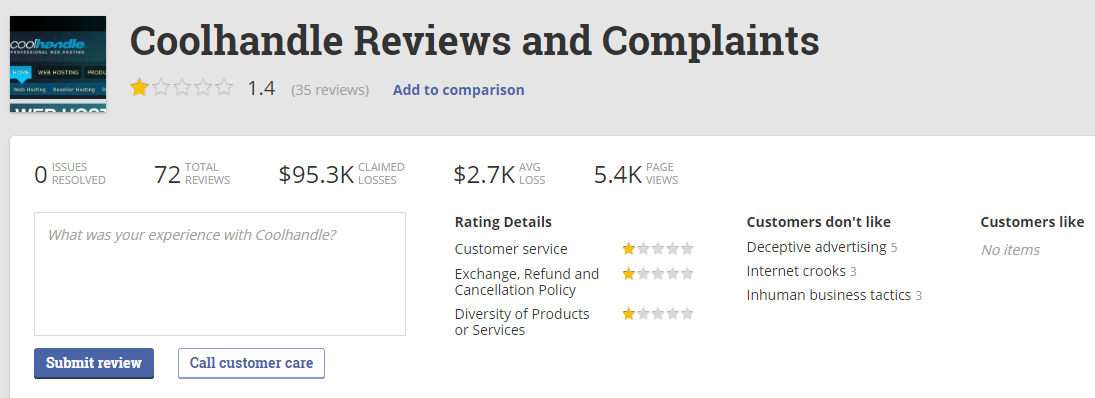
Task: Click the 72 Total Reviews statistic
Action: coord(192,174)
